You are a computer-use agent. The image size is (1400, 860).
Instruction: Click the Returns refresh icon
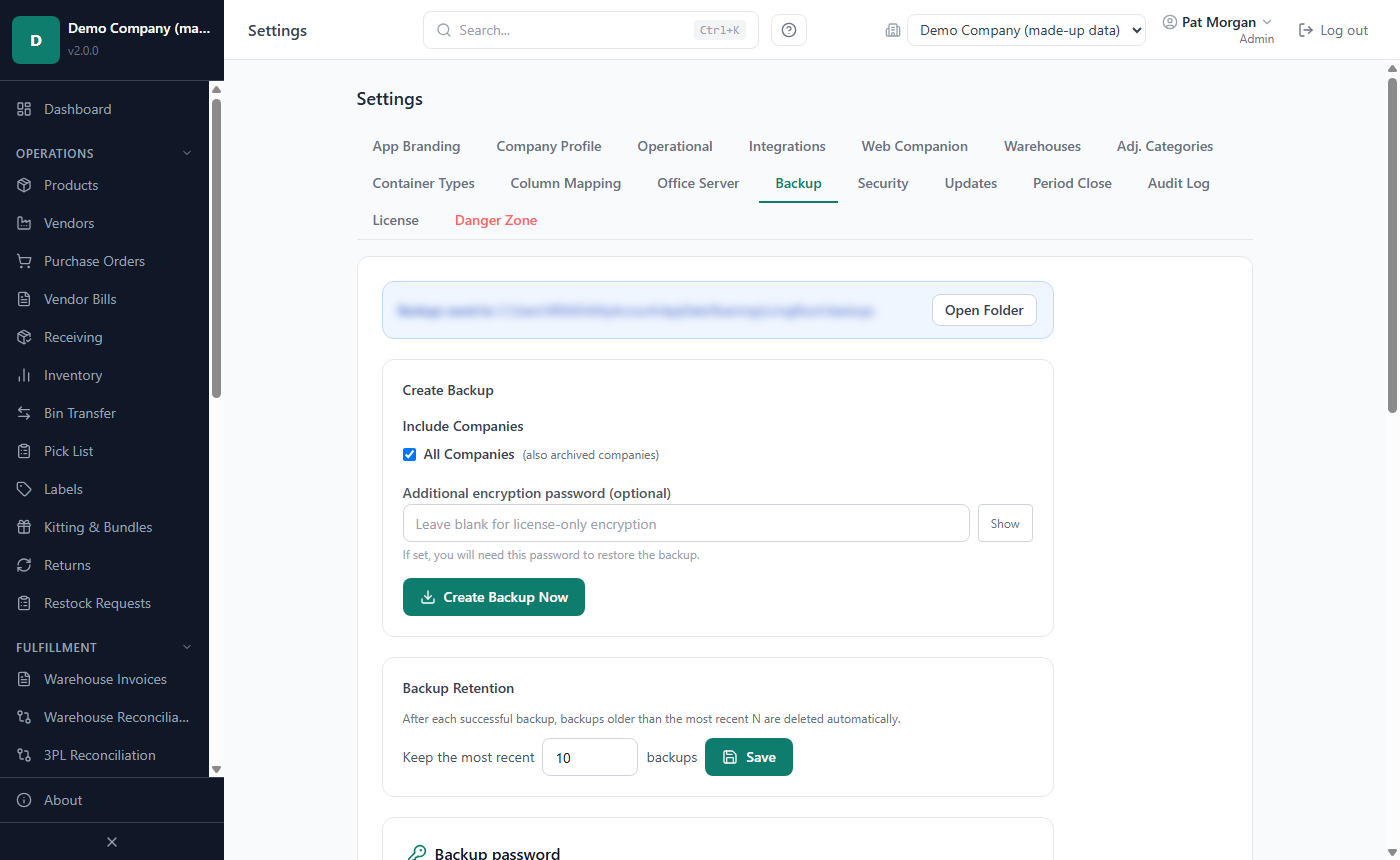[24, 565]
